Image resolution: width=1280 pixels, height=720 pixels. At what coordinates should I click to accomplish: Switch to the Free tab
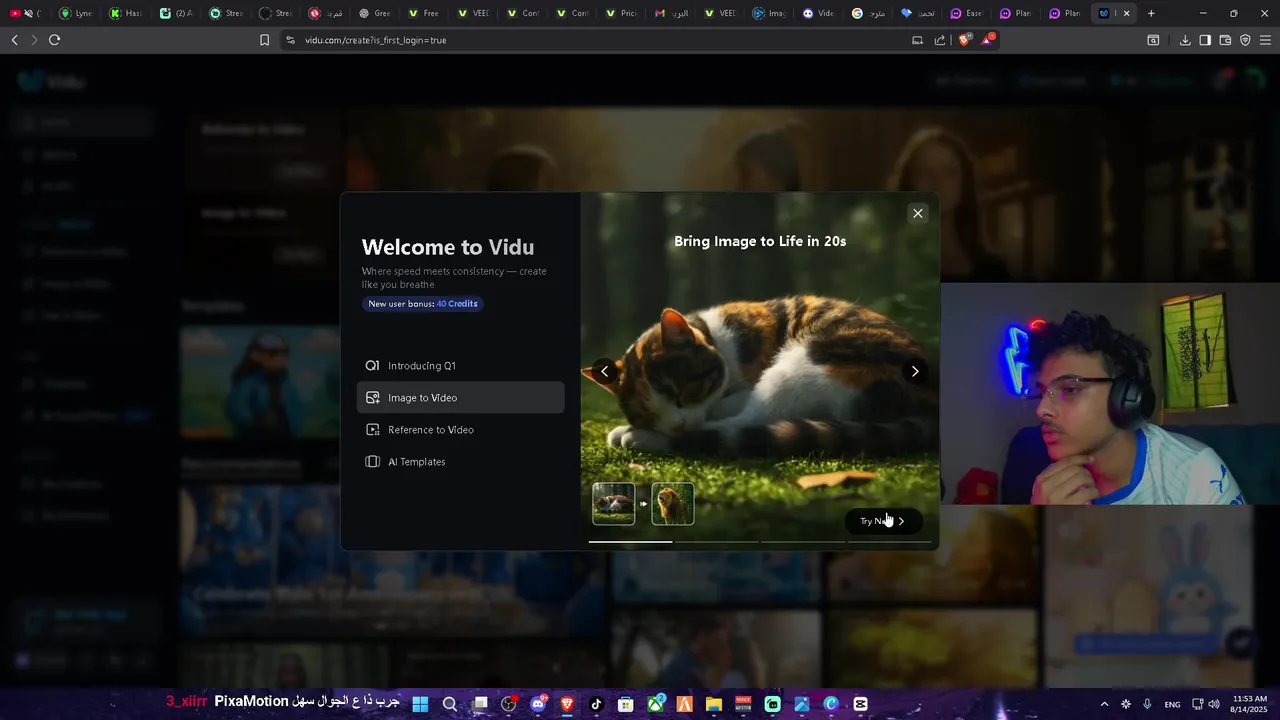pyautogui.click(x=422, y=13)
